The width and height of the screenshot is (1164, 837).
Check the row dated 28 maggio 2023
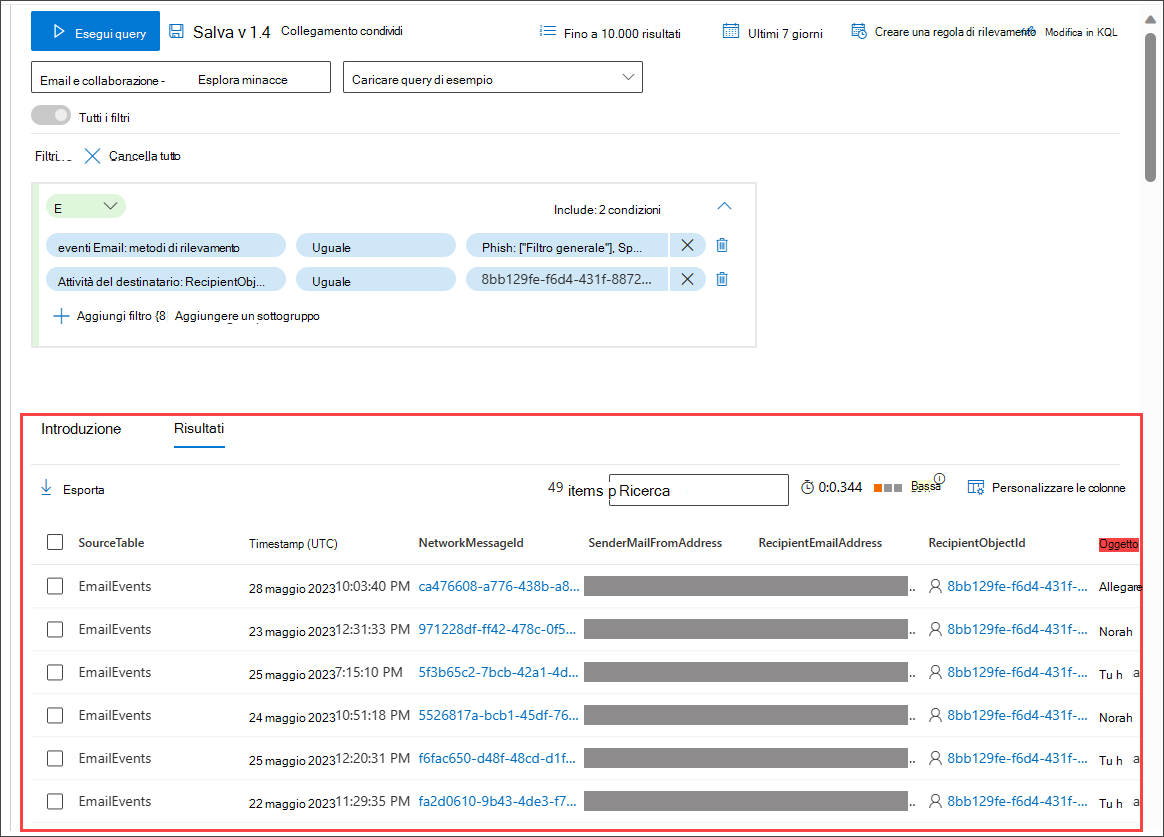click(55, 586)
